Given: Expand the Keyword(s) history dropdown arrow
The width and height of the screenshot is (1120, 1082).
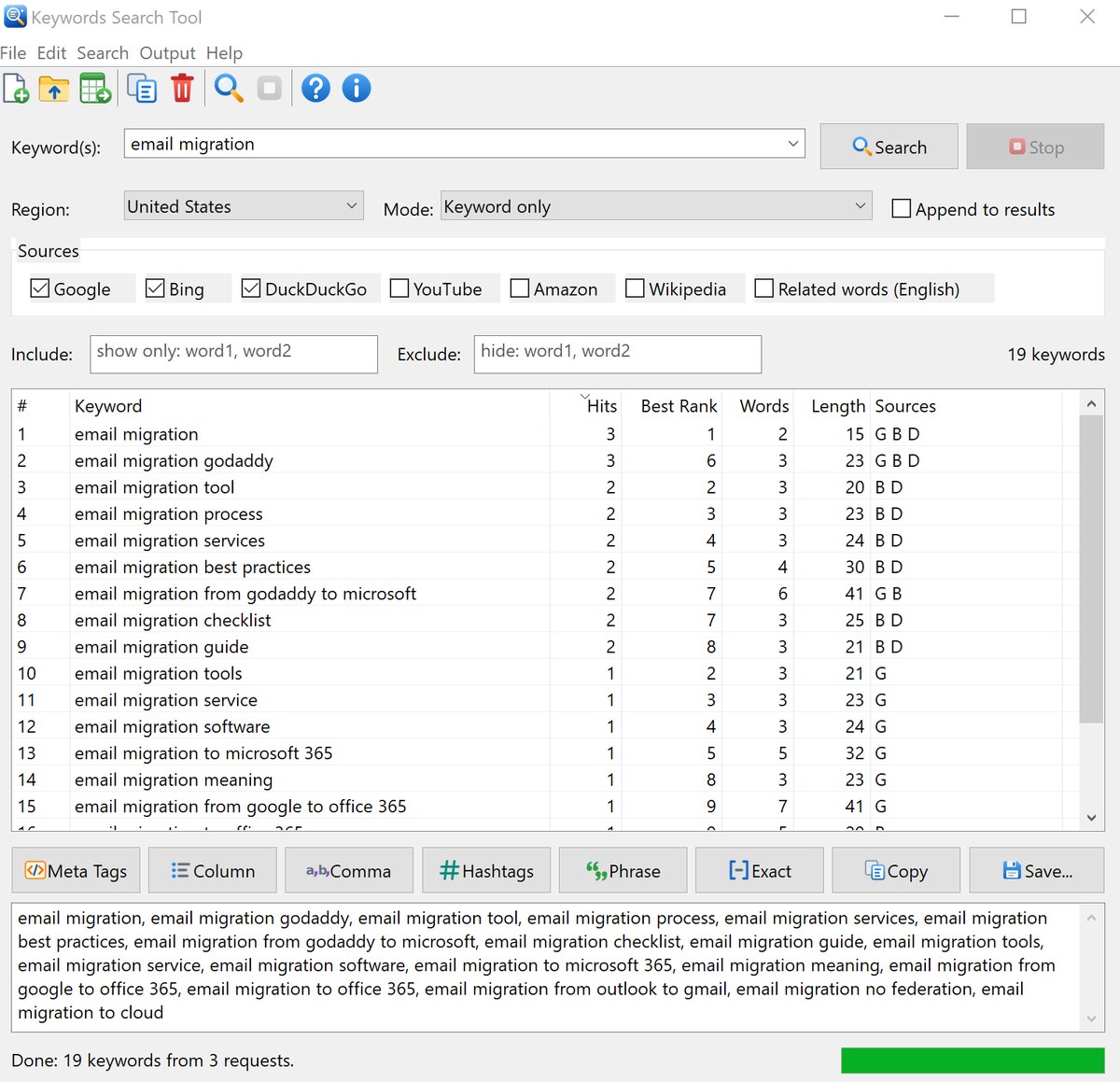Looking at the screenshot, I should coord(792,144).
